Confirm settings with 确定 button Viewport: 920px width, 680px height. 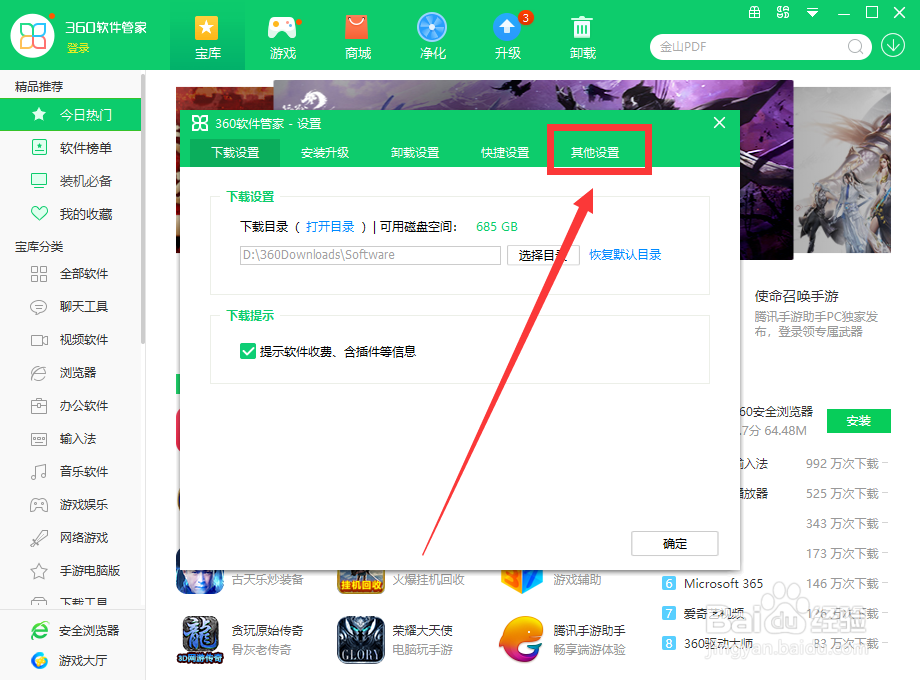(674, 544)
